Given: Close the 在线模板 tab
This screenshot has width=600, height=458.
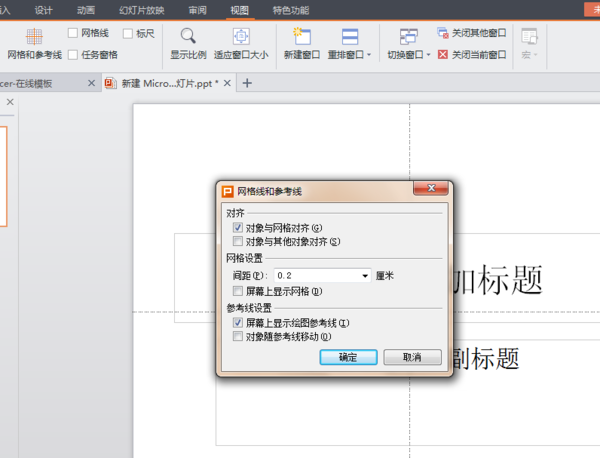Looking at the screenshot, I should pyautogui.click(x=91, y=83).
